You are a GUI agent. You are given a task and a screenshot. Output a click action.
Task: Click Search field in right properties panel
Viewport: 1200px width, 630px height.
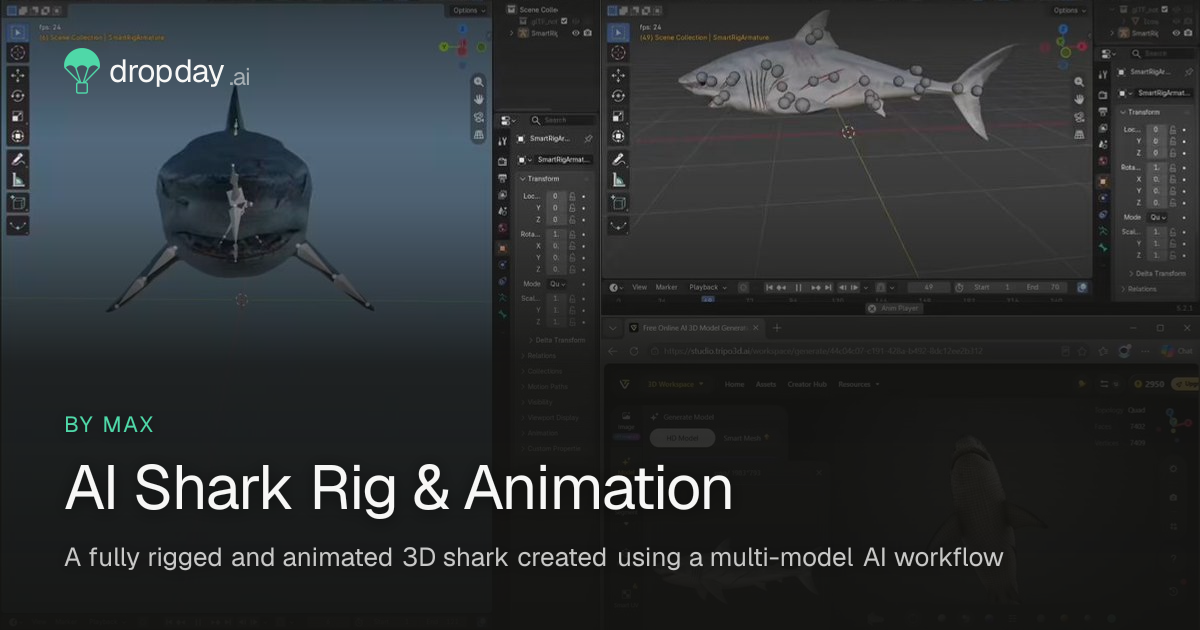(1162, 53)
